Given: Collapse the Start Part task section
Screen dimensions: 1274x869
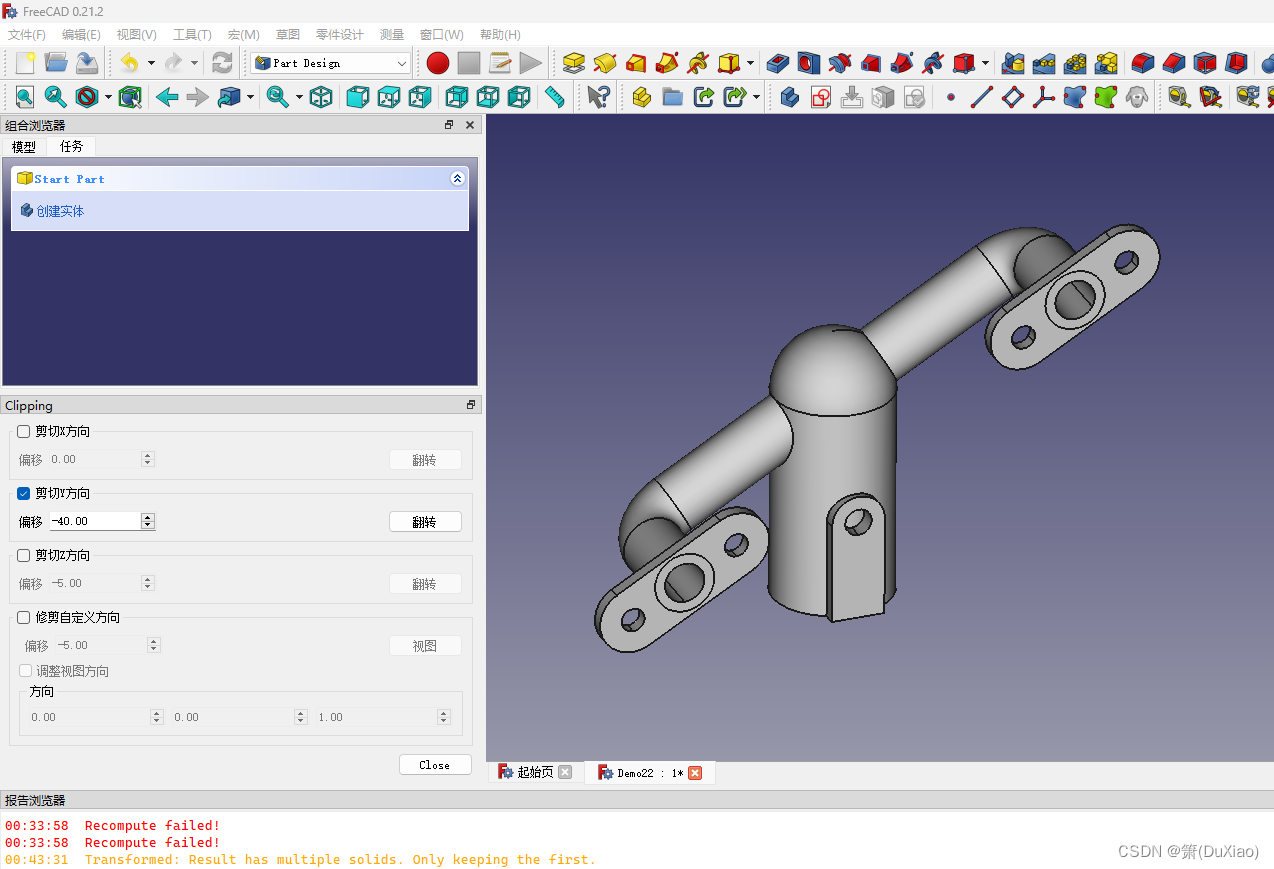Looking at the screenshot, I should click(x=457, y=178).
